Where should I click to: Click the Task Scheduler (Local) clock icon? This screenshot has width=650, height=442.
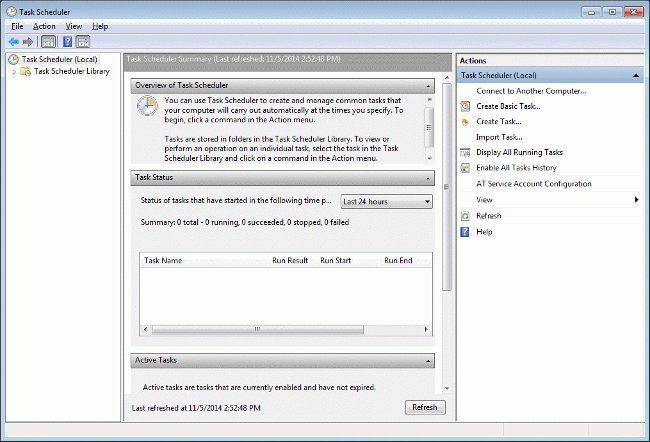pyautogui.click(x=13, y=59)
